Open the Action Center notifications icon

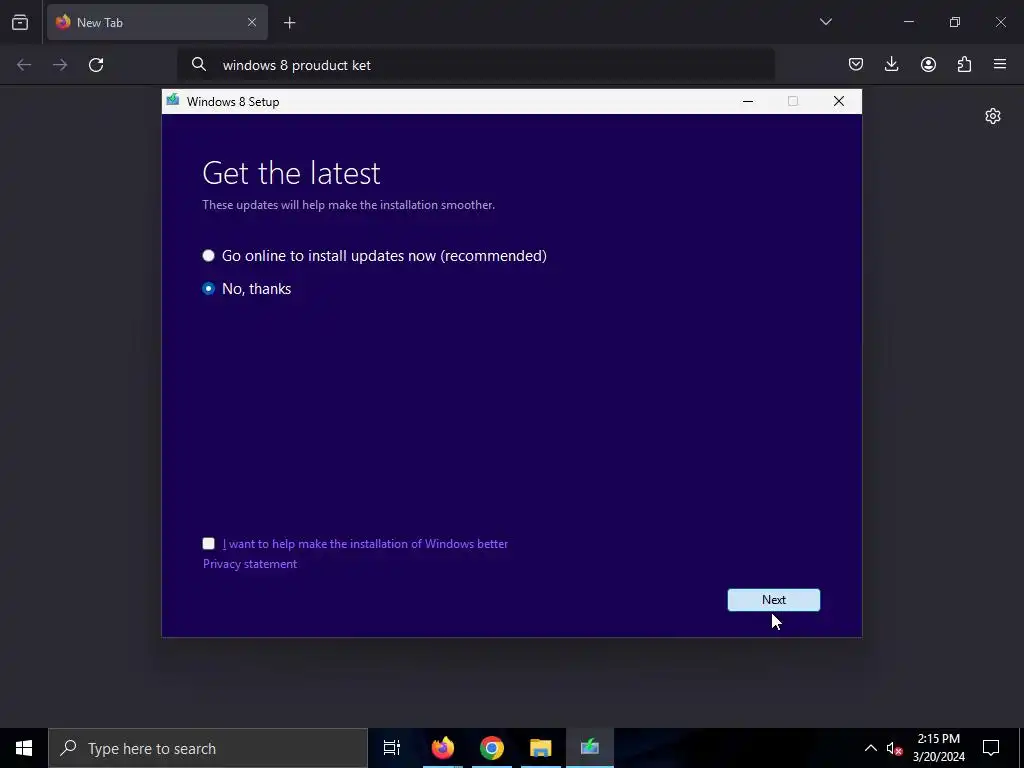tap(991, 748)
